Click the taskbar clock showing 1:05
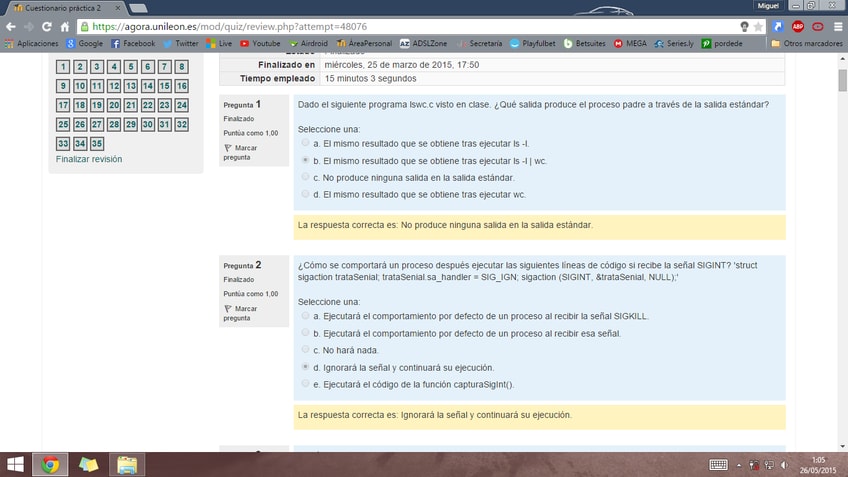Screen dimensions: 848x477 coord(818,465)
